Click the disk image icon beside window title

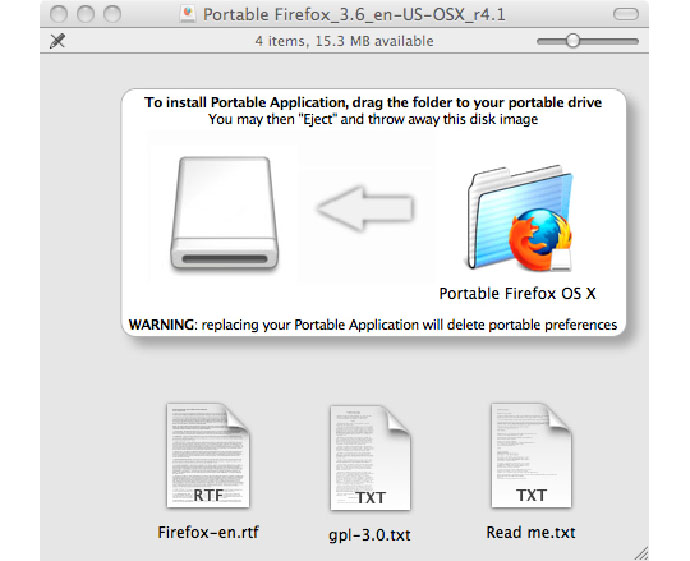pos(187,15)
